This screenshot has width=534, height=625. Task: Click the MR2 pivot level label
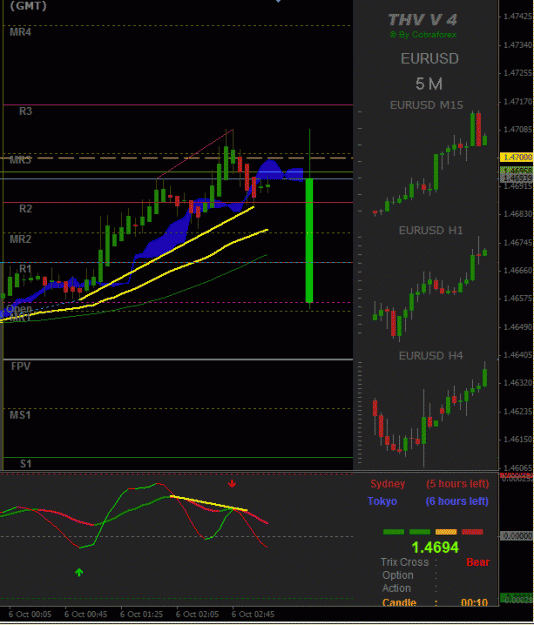click(x=20, y=239)
